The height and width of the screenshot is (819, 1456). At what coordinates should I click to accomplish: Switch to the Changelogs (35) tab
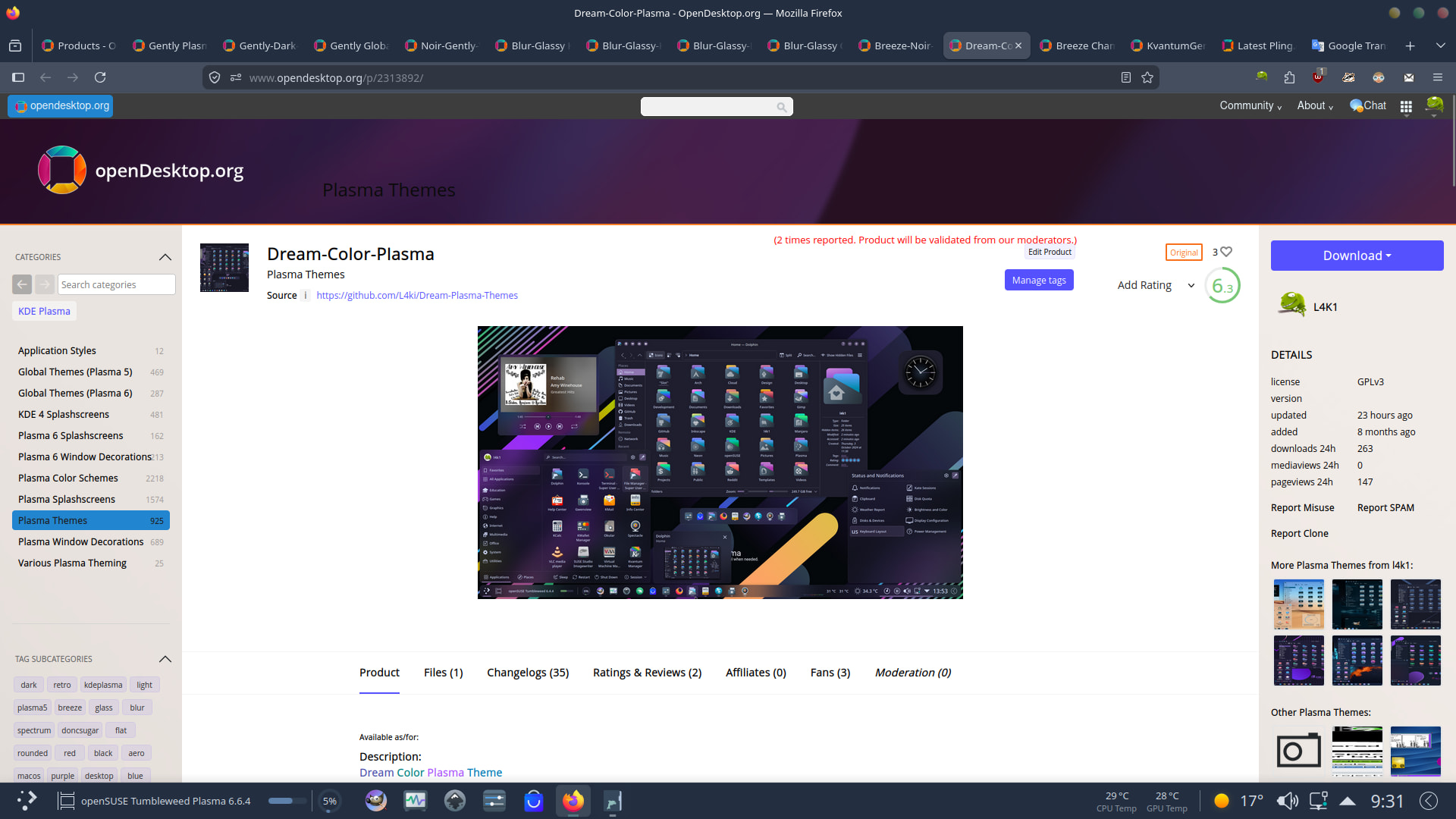tap(527, 673)
